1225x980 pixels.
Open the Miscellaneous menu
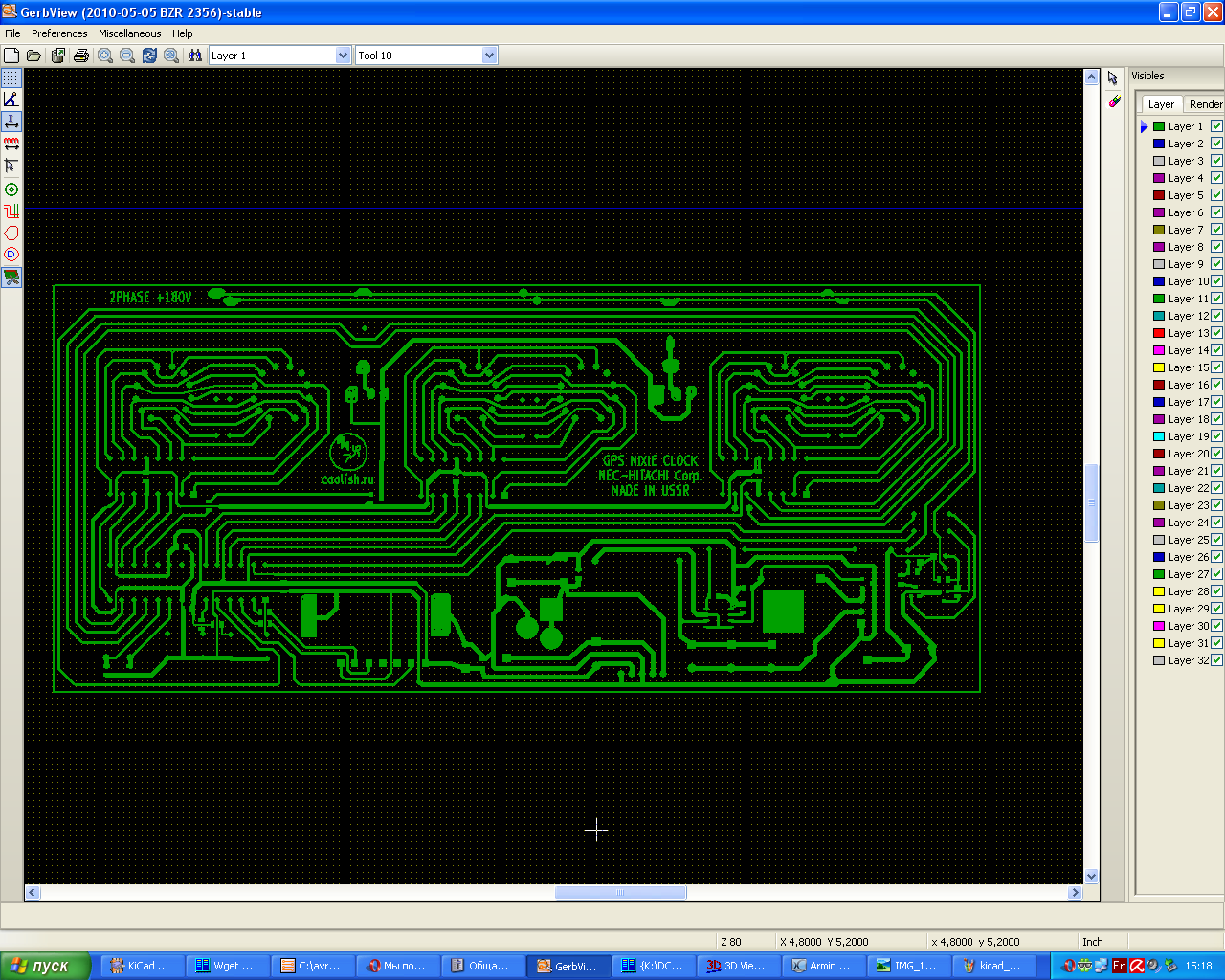129,33
